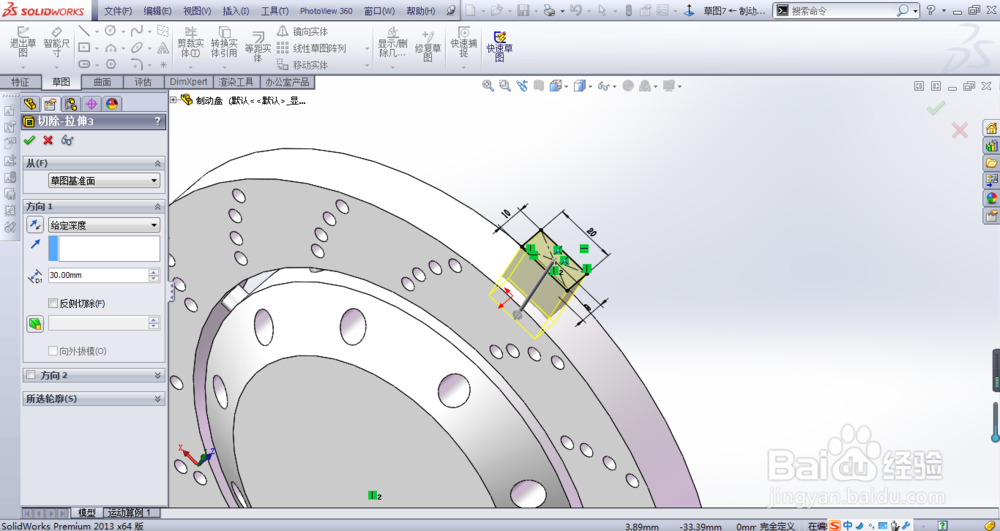1000x531 pixels.
Task: Open the Edit (编辑) menu
Action: [158, 11]
